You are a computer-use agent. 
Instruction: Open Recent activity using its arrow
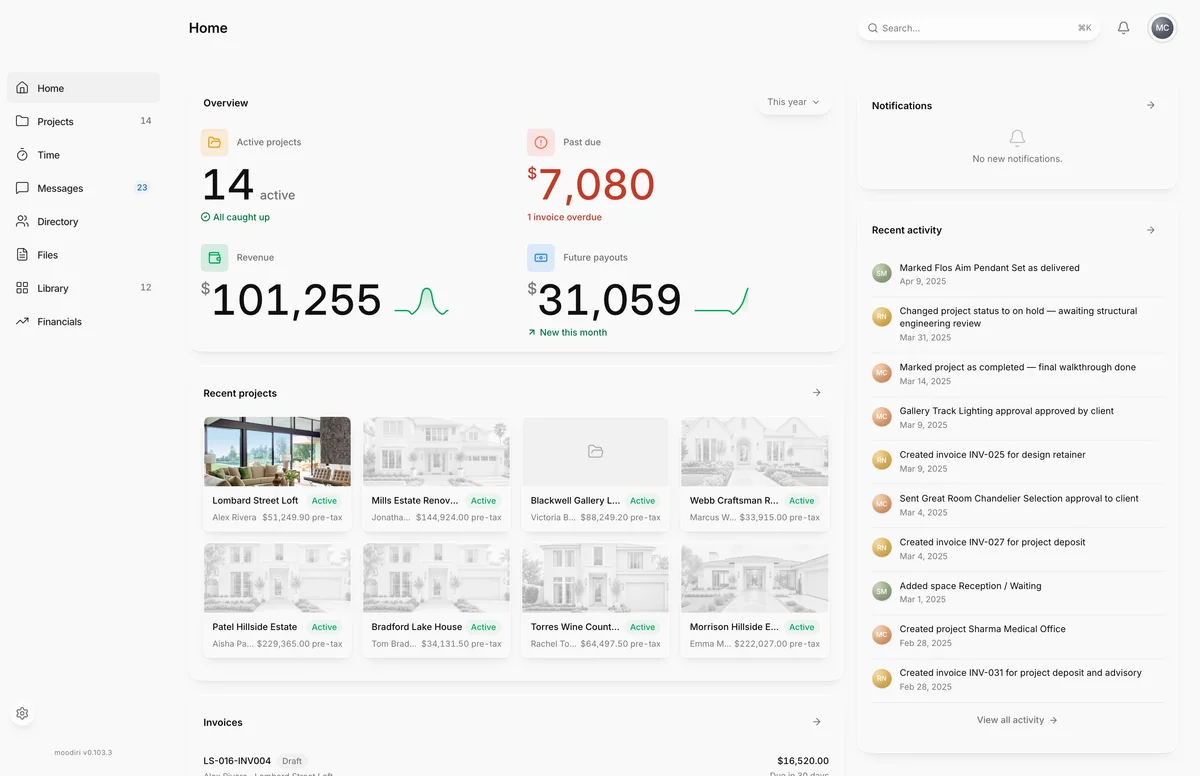(1151, 230)
